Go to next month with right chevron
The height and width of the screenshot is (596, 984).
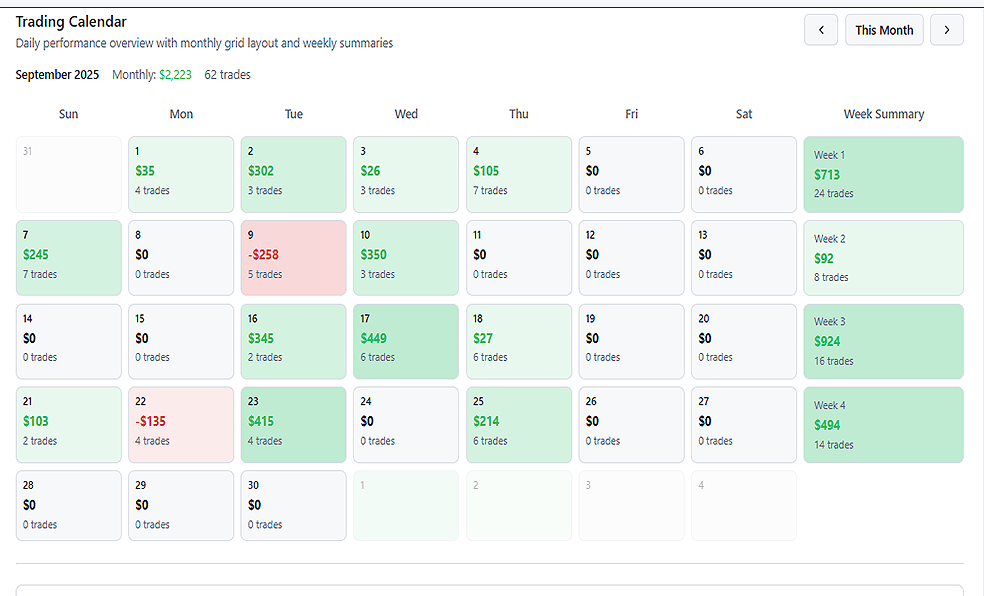pos(946,30)
